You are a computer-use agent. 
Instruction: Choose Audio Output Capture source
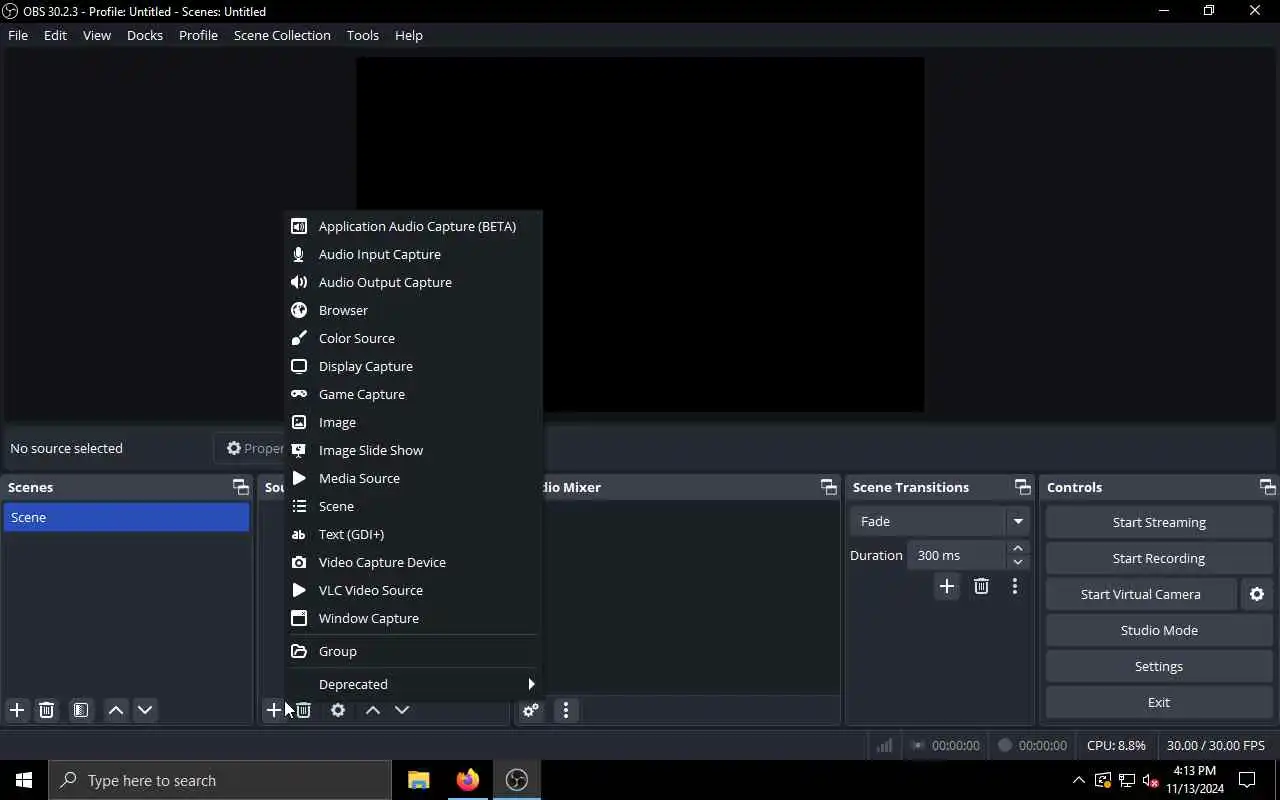pyautogui.click(x=413, y=282)
